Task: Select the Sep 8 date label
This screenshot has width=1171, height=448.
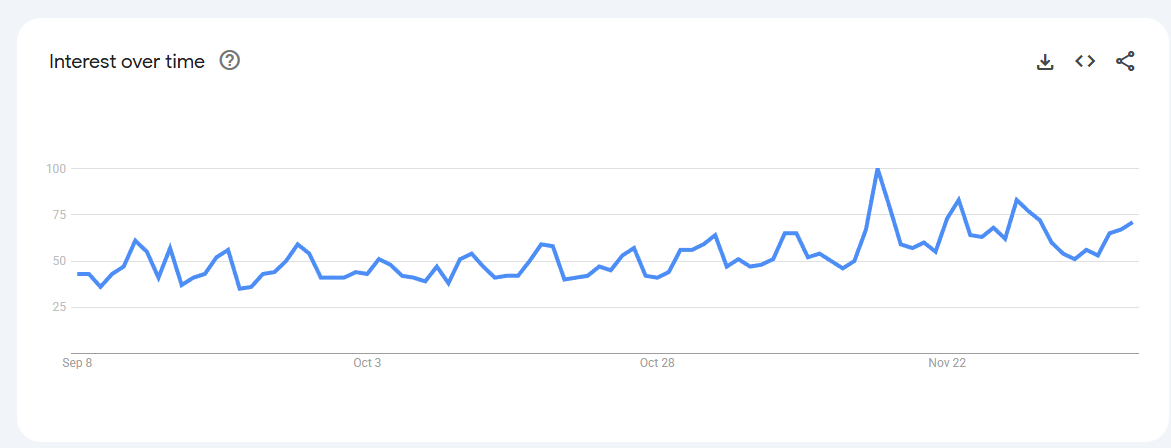Action: tap(77, 363)
